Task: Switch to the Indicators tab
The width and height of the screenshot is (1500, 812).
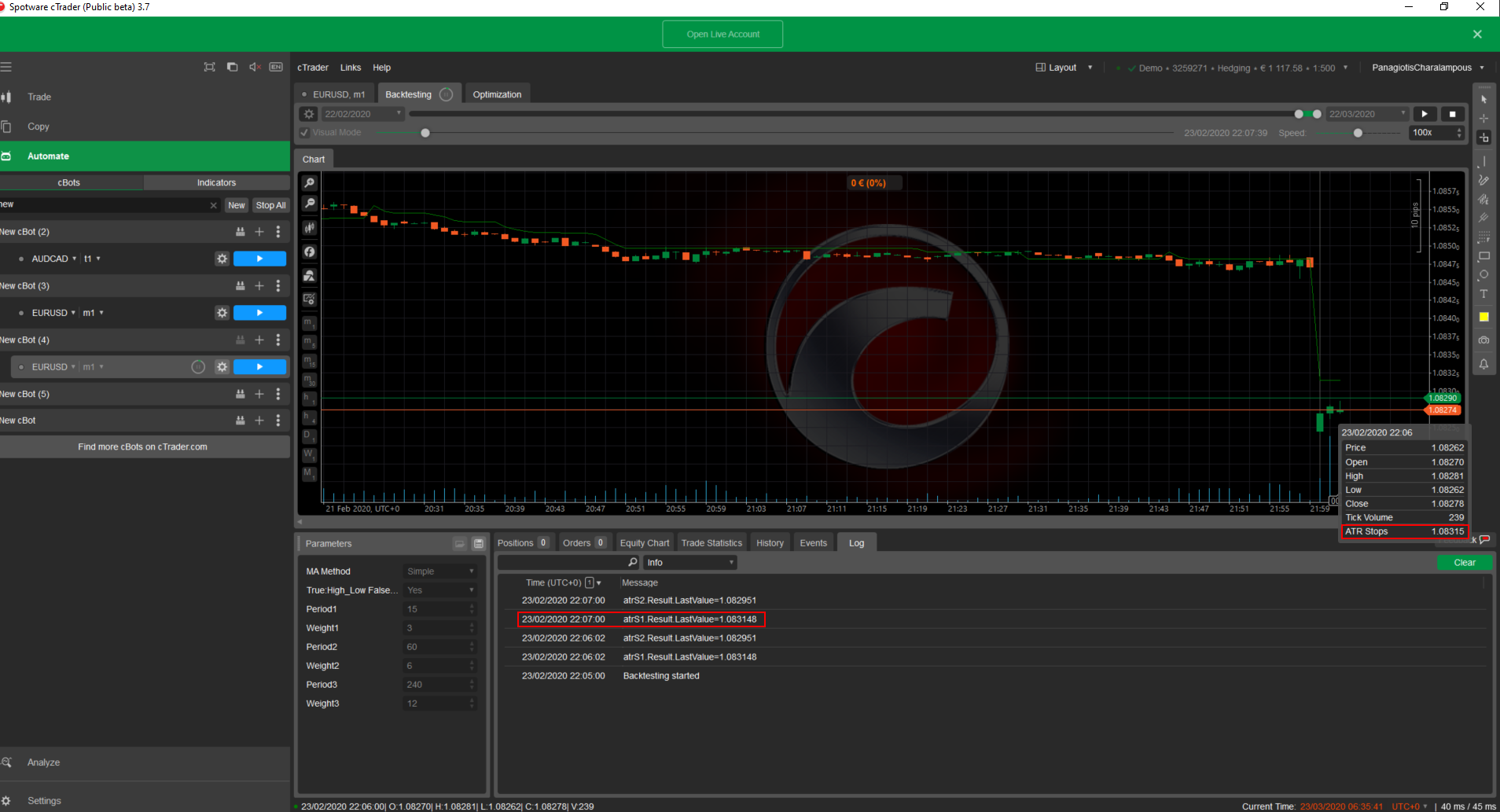Action: coord(216,182)
